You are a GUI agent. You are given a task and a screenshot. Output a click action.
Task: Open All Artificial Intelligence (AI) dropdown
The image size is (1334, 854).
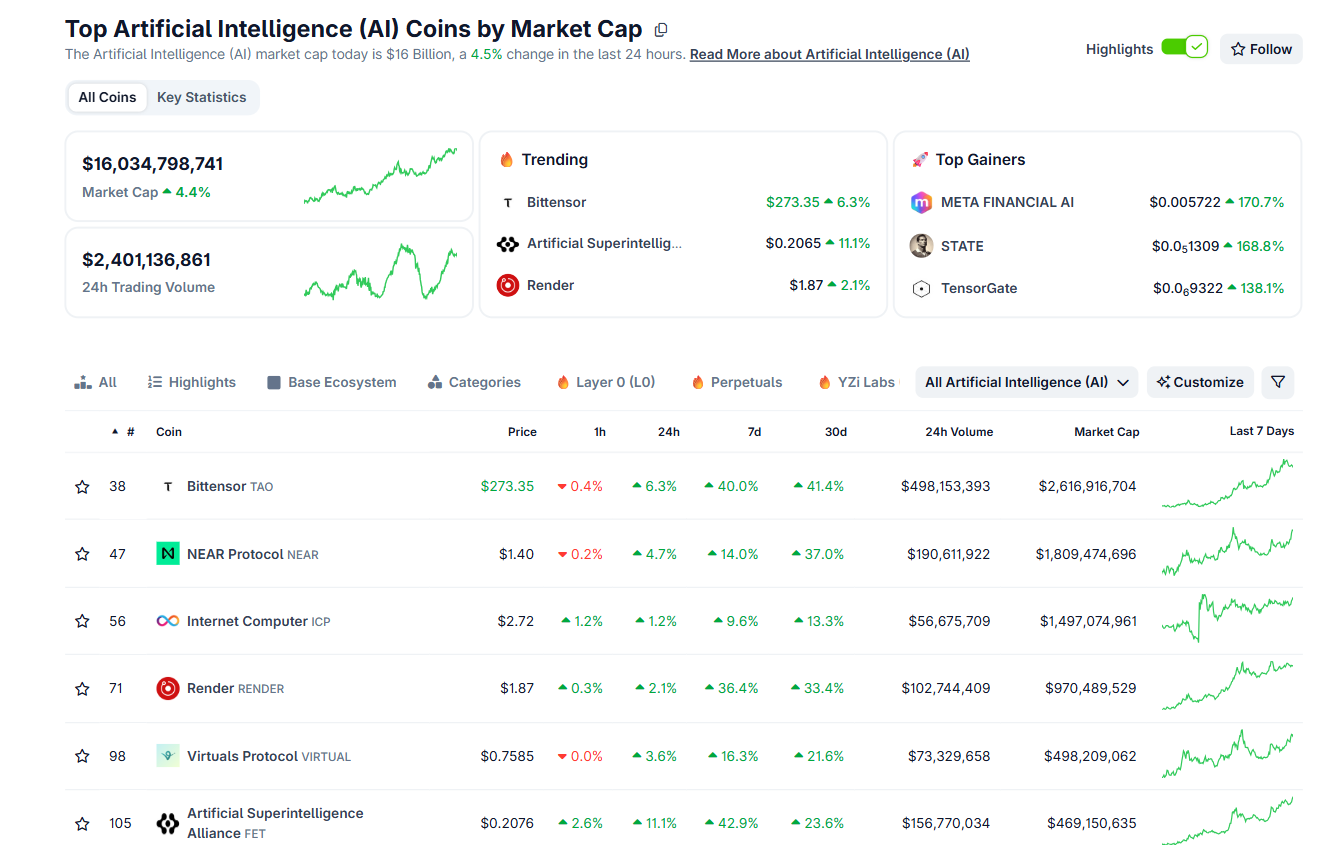click(x=1026, y=382)
